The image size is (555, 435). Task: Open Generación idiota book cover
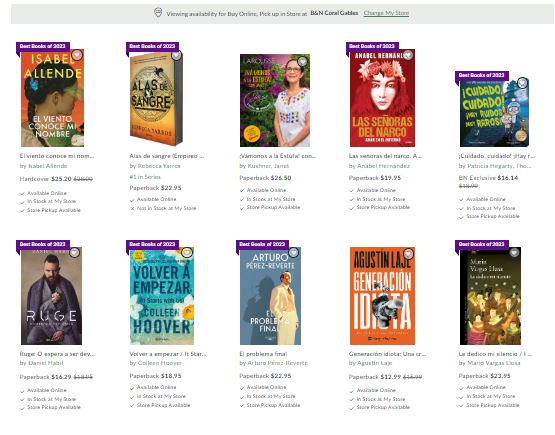coord(382,296)
